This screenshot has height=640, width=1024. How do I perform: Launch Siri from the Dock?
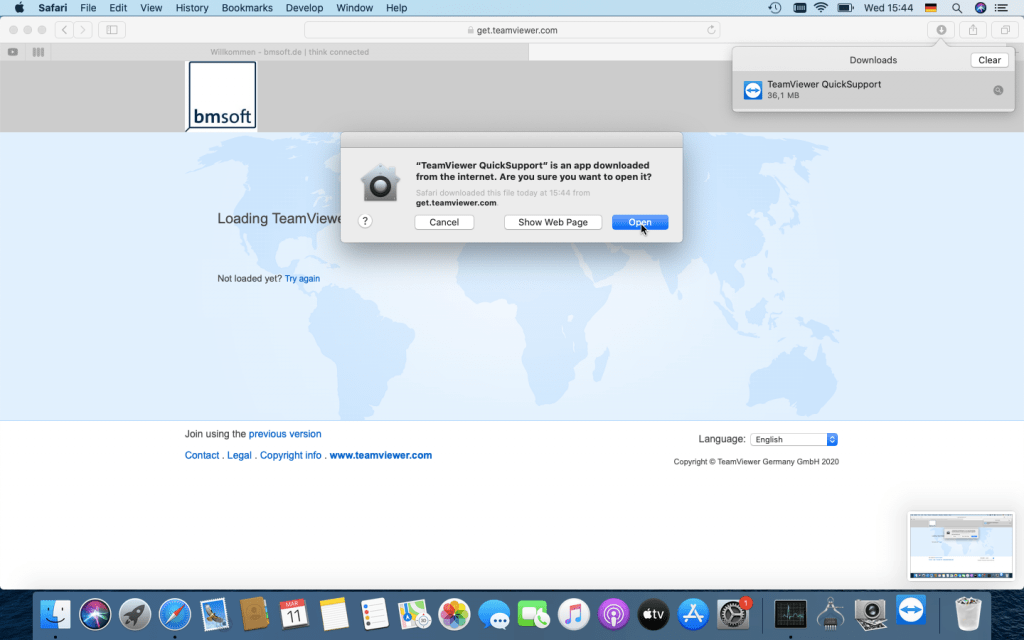[95, 615]
